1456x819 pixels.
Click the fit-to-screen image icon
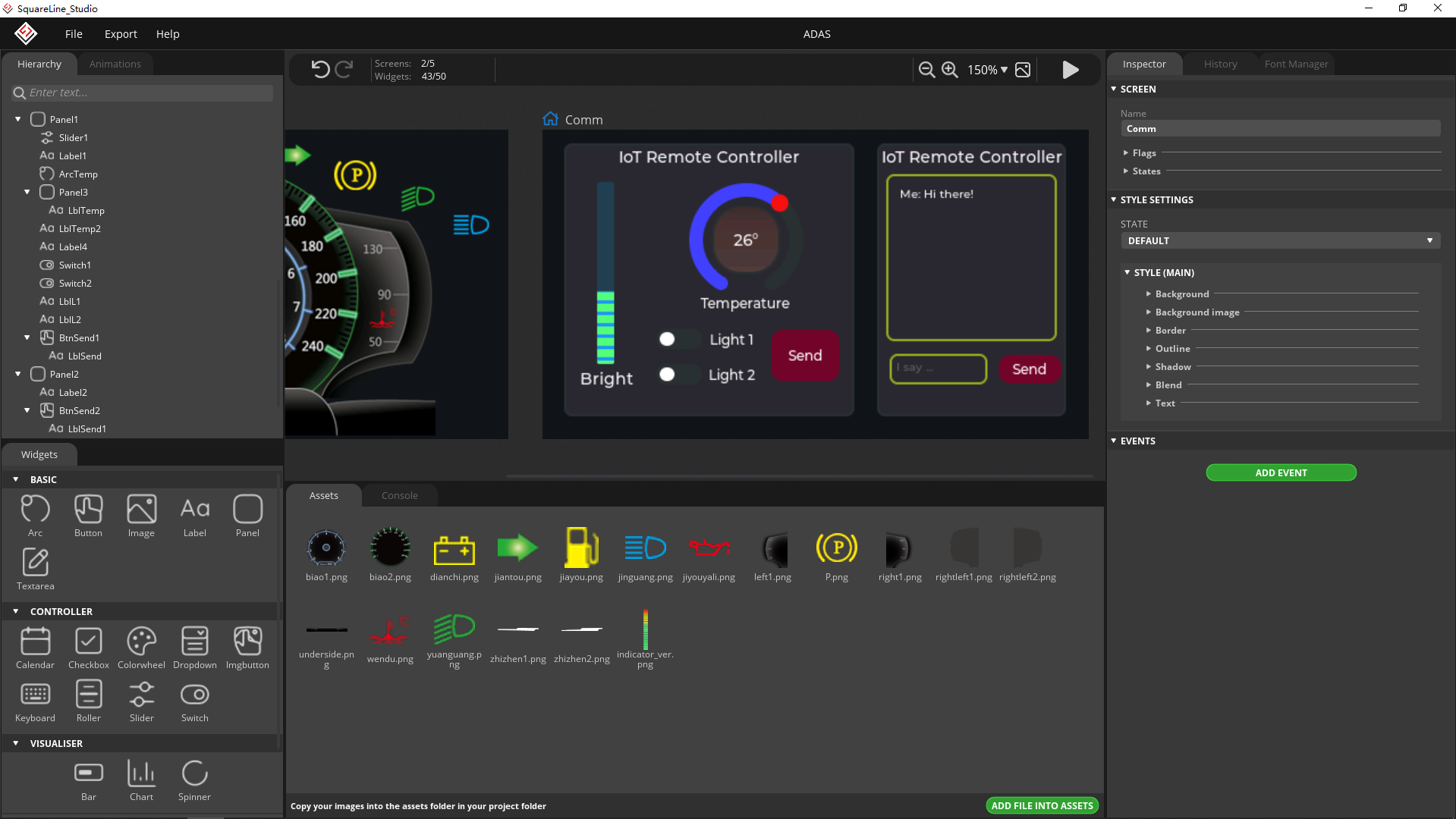click(1023, 70)
